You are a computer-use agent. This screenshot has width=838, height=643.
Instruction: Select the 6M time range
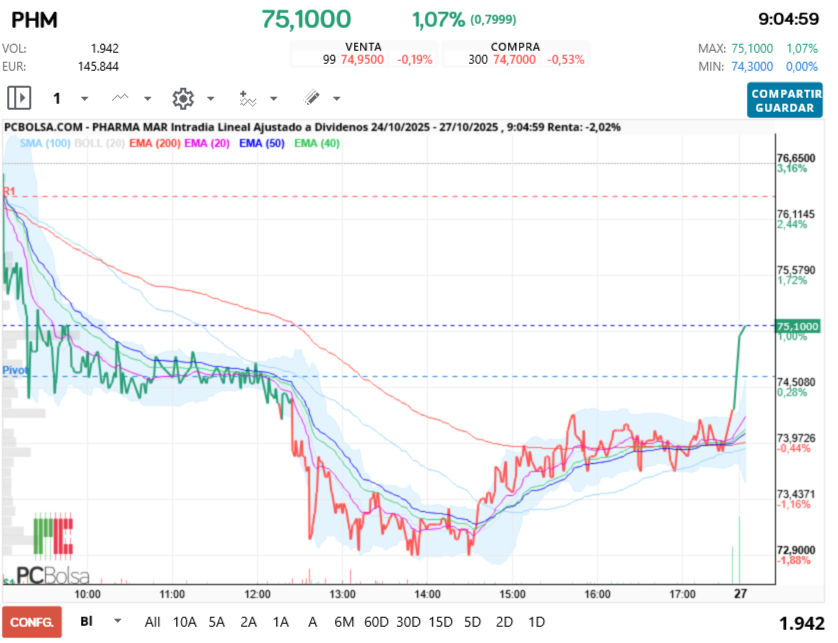(x=344, y=621)
